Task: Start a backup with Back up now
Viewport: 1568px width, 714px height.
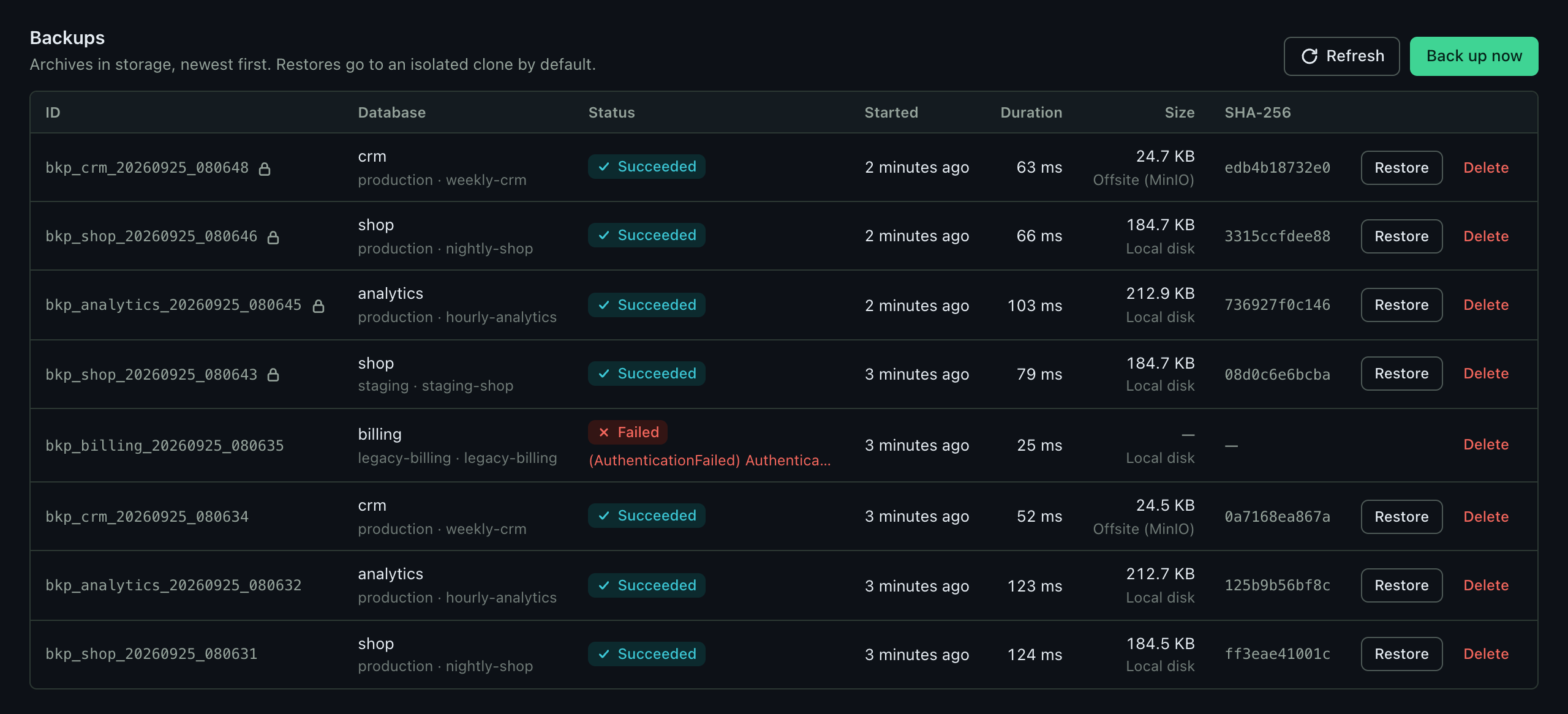Action: pos(1474,56)
